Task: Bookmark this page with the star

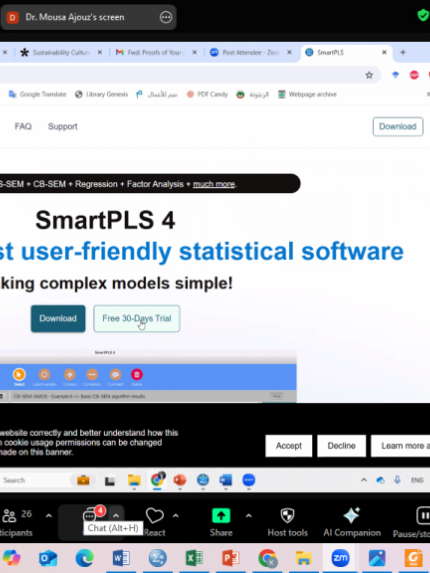Action: 369,75
